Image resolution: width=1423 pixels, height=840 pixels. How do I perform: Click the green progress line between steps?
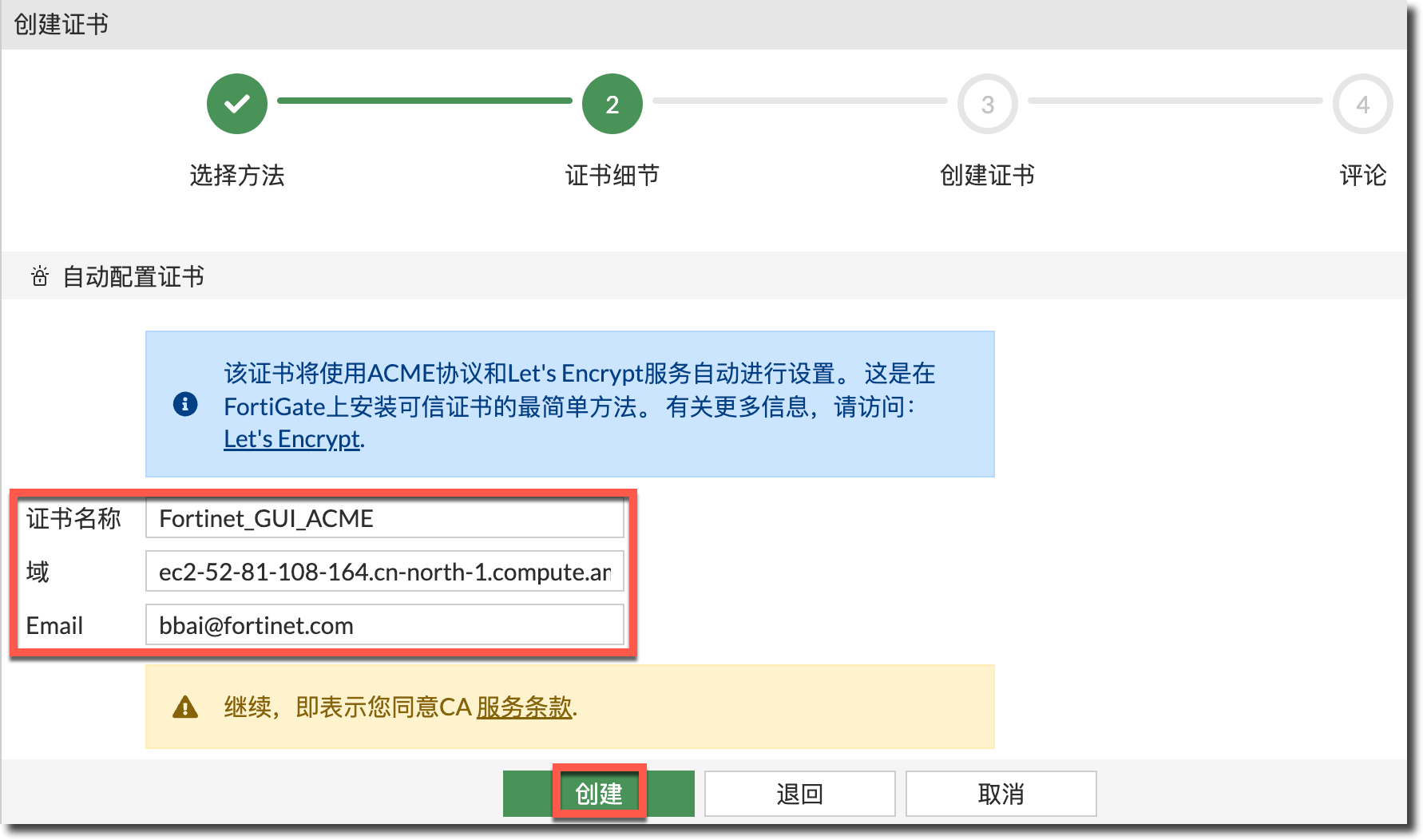coord(424,101)
